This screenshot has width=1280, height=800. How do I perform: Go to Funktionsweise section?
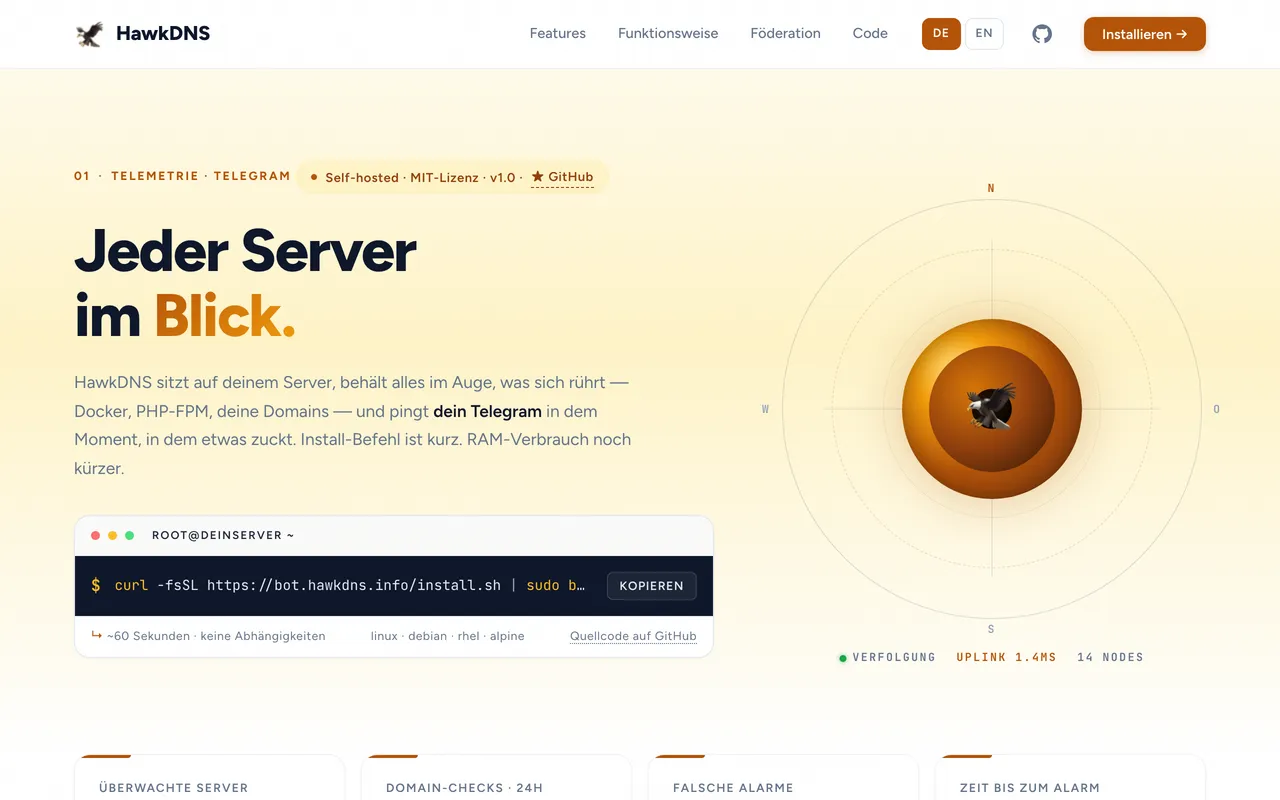tap(668, 33)
